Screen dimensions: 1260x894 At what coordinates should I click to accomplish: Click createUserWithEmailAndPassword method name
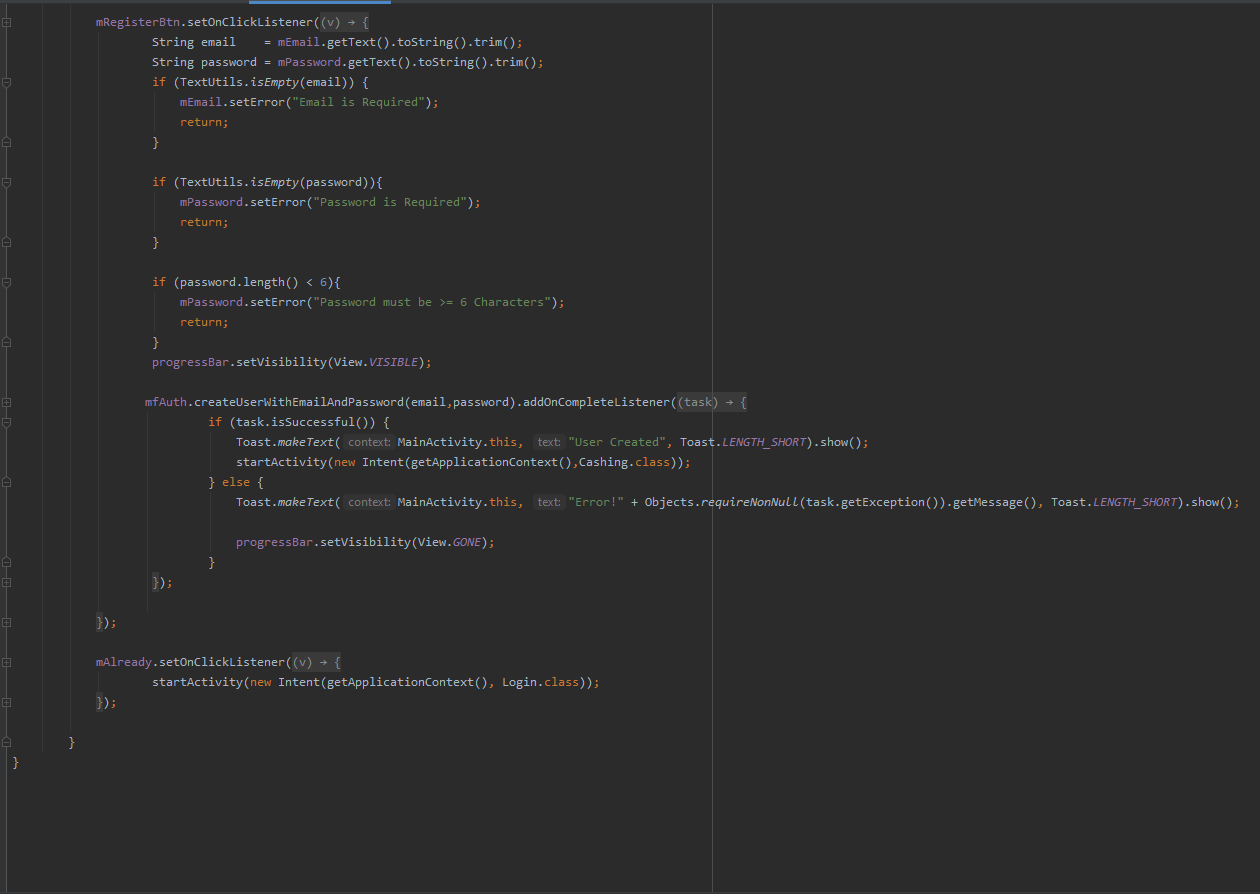[x=299, y=402]
